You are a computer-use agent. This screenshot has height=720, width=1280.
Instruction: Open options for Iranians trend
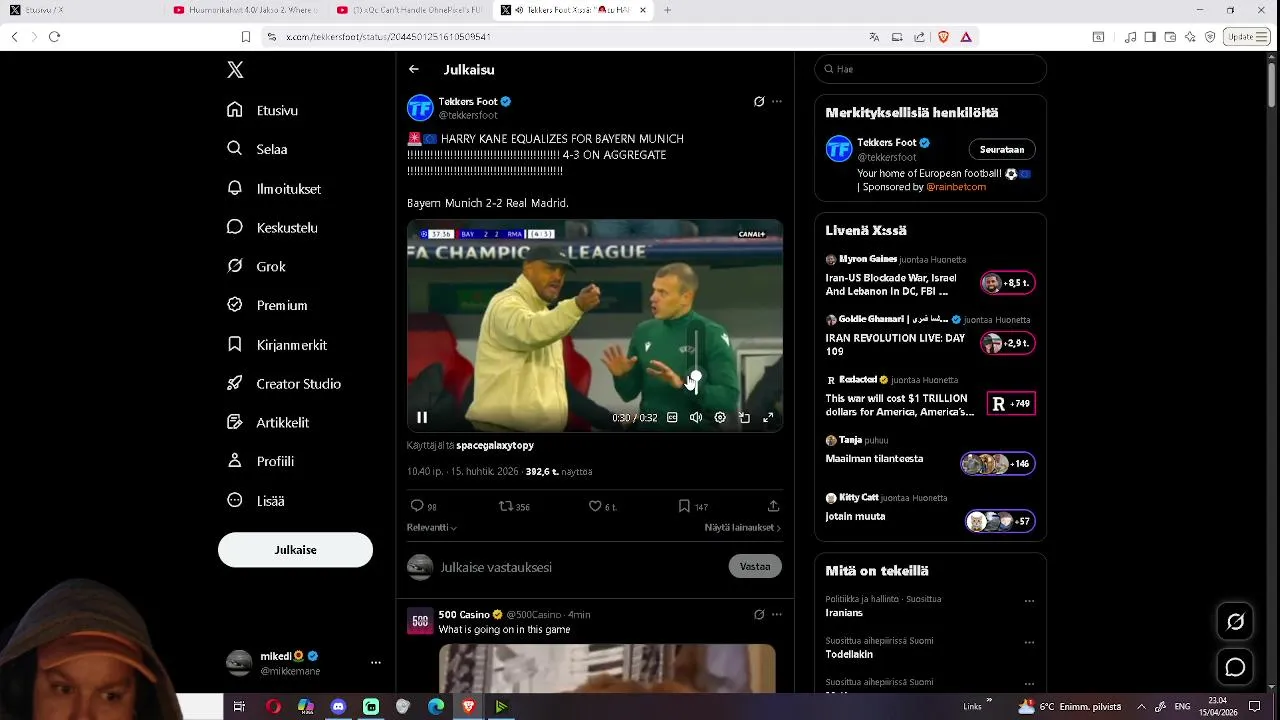1029,601
